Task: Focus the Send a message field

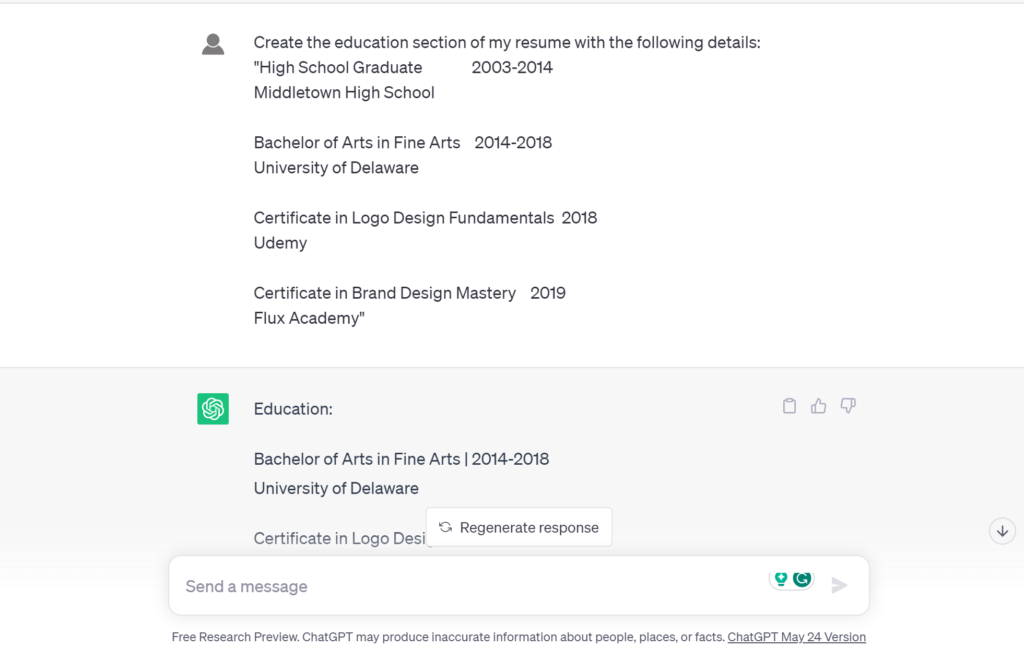Action: (519, 586)
